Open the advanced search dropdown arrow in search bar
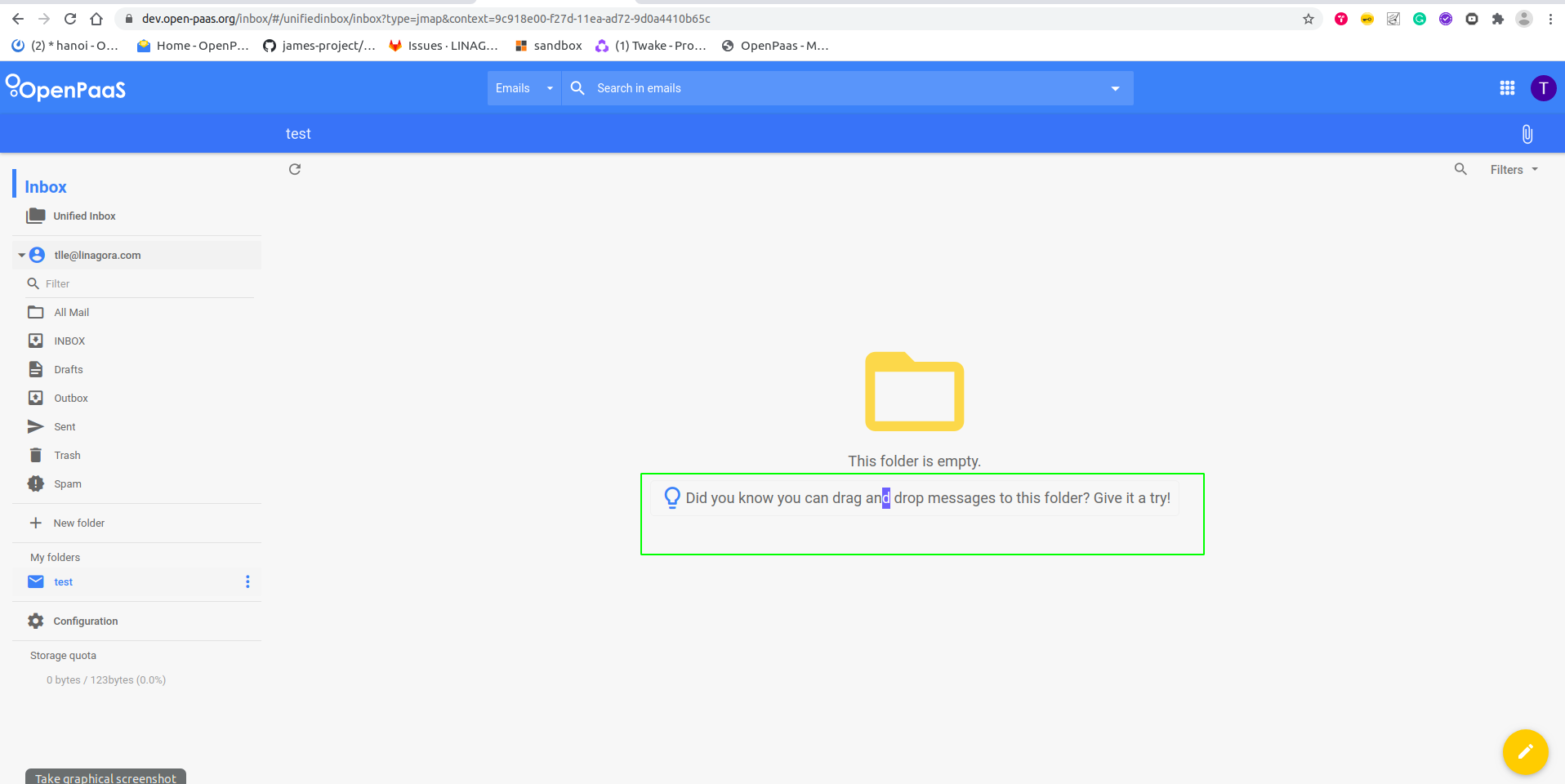Screen dimensions: 1565x784 pos(1116,87)
